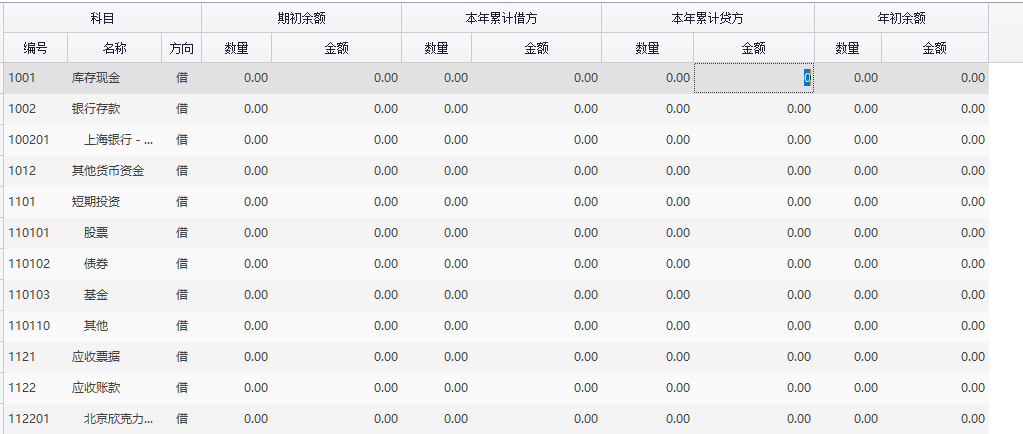
Task: Click the active edit cell in row 1001
Action: tap(753, 78)
